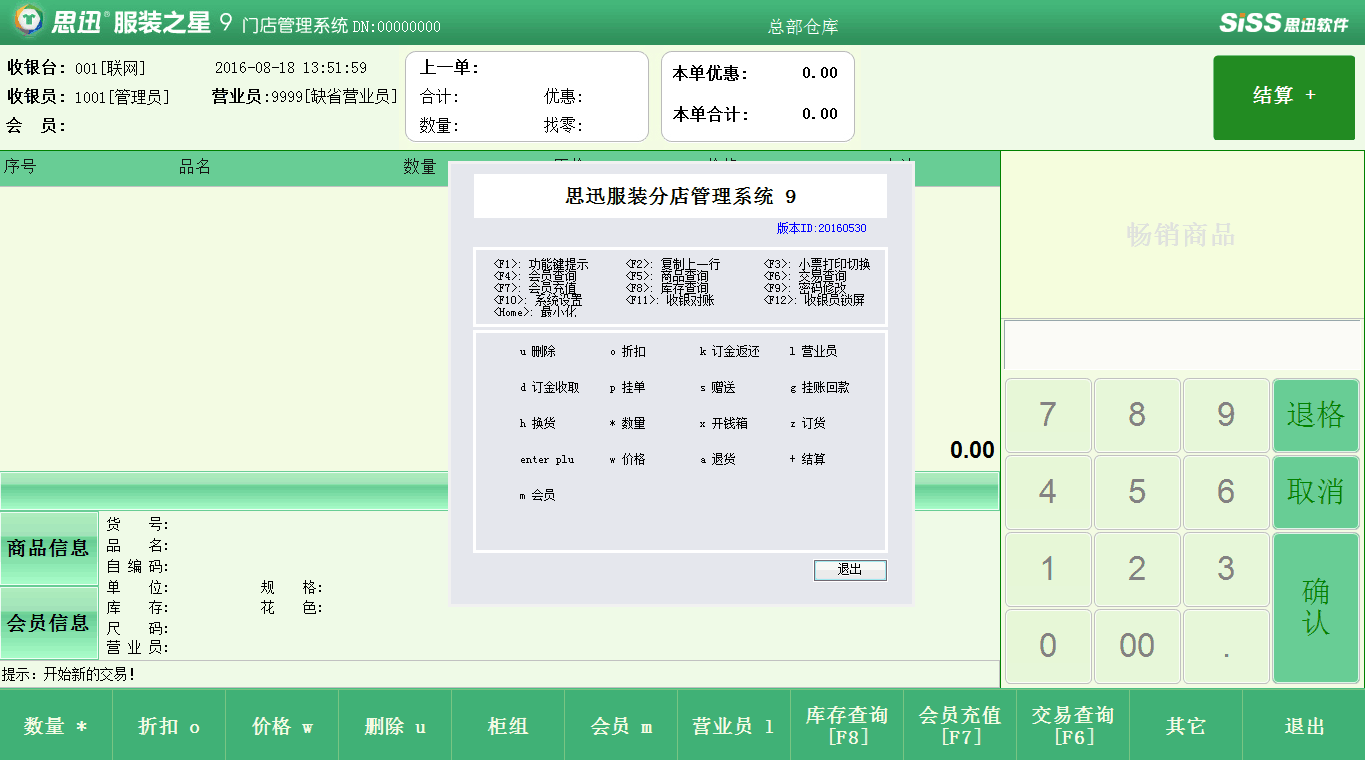Click 'g 挂账回款' shortcut in the help dialog
The image size is (1365, 760).
tap(820, 388)
